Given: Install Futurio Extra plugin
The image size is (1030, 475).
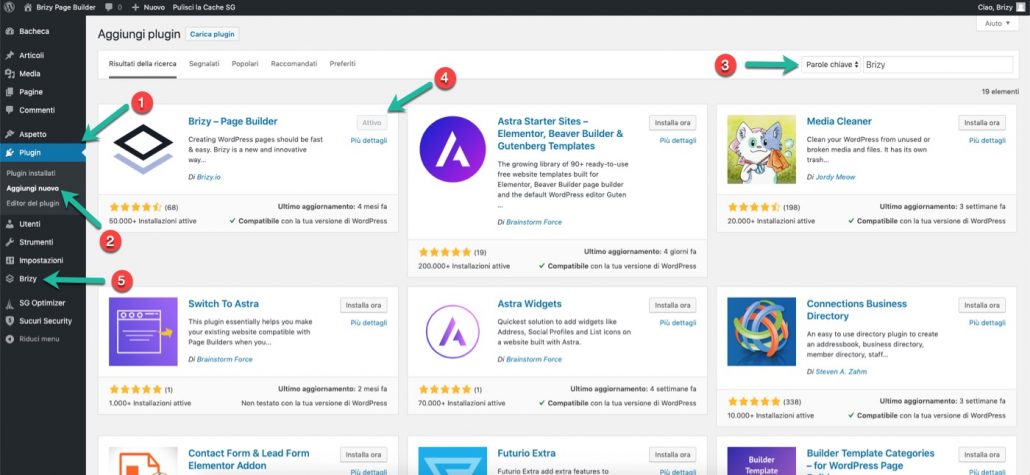Looking at the screenshot, I should click(x=673, y=454).
